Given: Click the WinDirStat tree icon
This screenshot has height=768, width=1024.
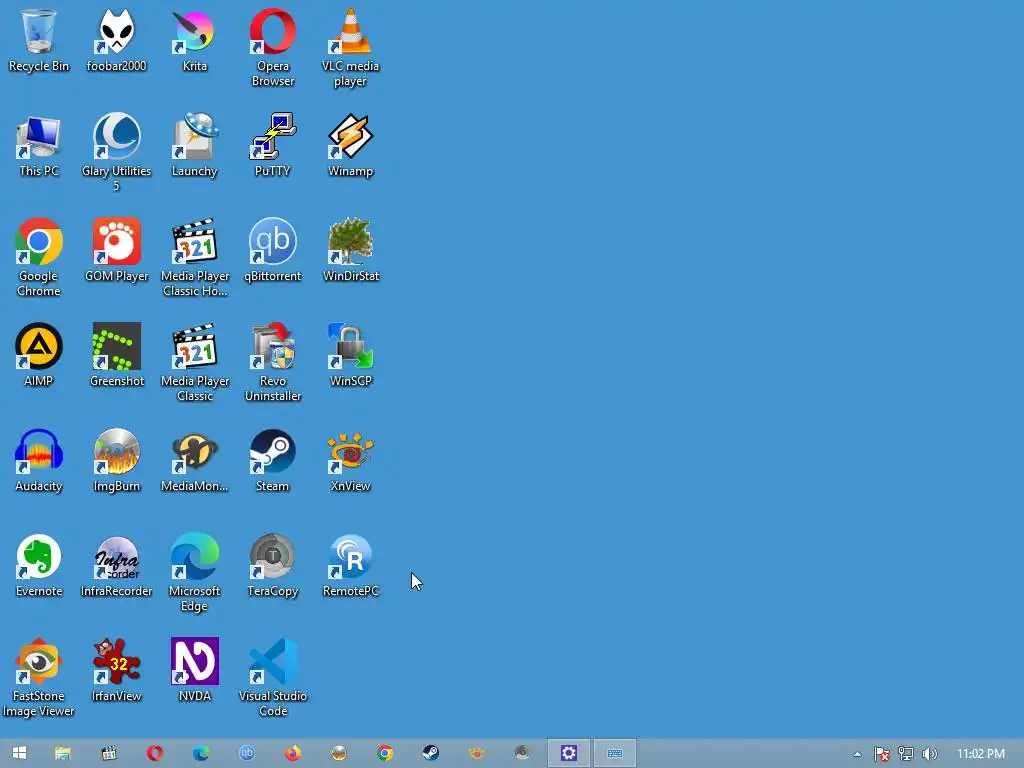Looking at the screenshot, I should click(351, 250).
